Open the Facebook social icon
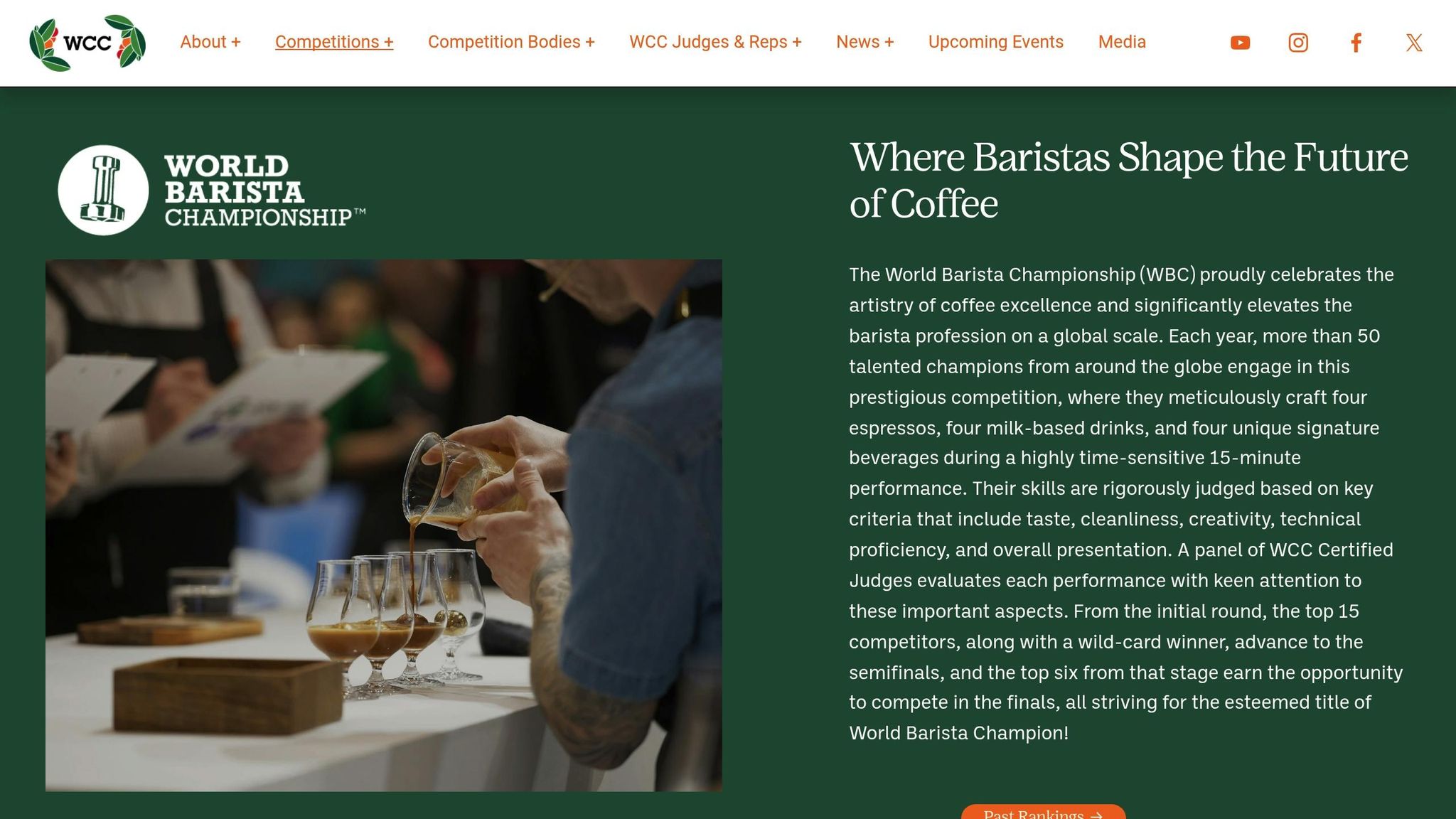 [x=1356, y=43]
